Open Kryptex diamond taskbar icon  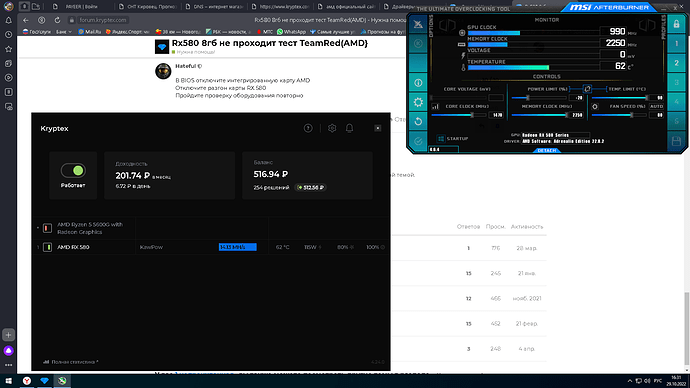[44, 381]
